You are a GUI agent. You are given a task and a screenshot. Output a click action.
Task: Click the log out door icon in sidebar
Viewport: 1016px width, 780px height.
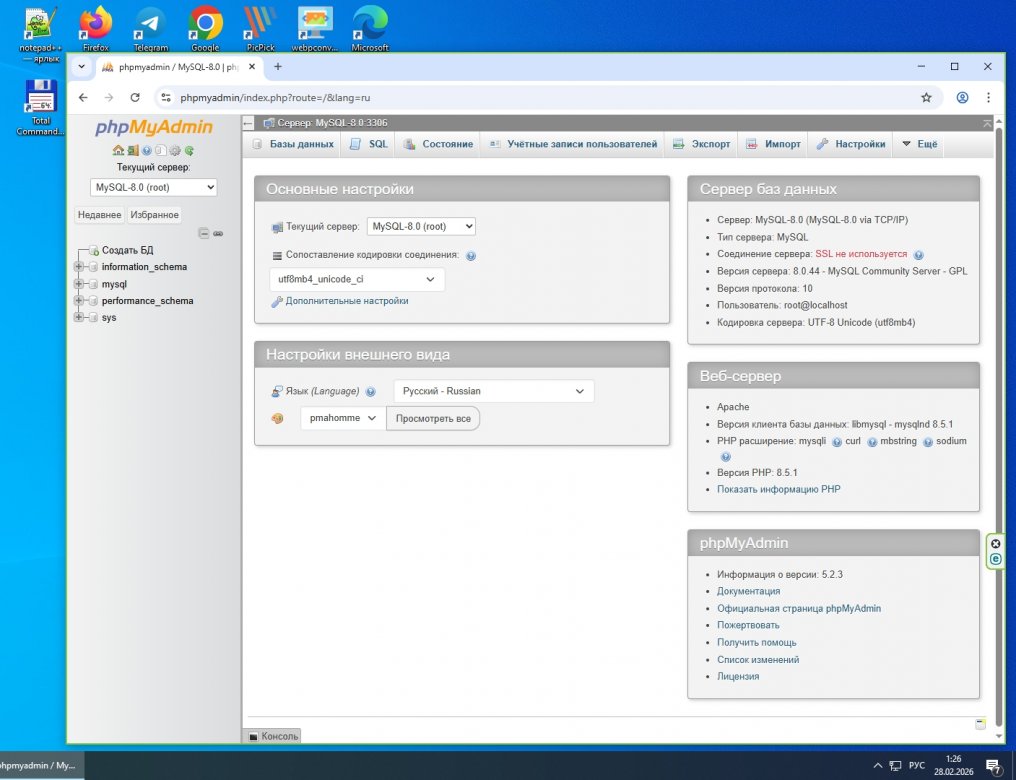pyautogui.click(x=133, y=150)
